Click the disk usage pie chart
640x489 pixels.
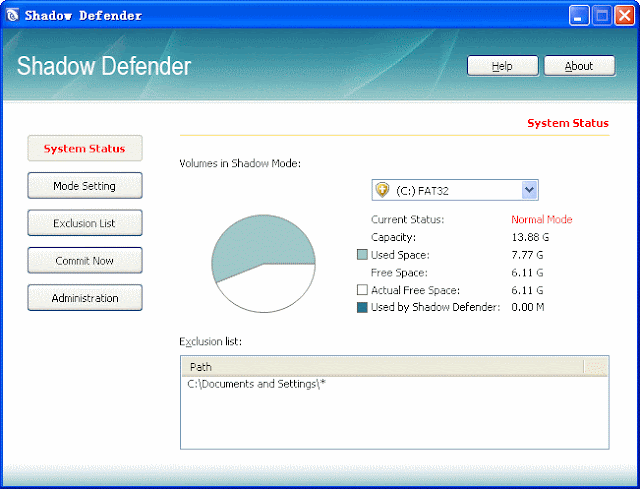263,264
